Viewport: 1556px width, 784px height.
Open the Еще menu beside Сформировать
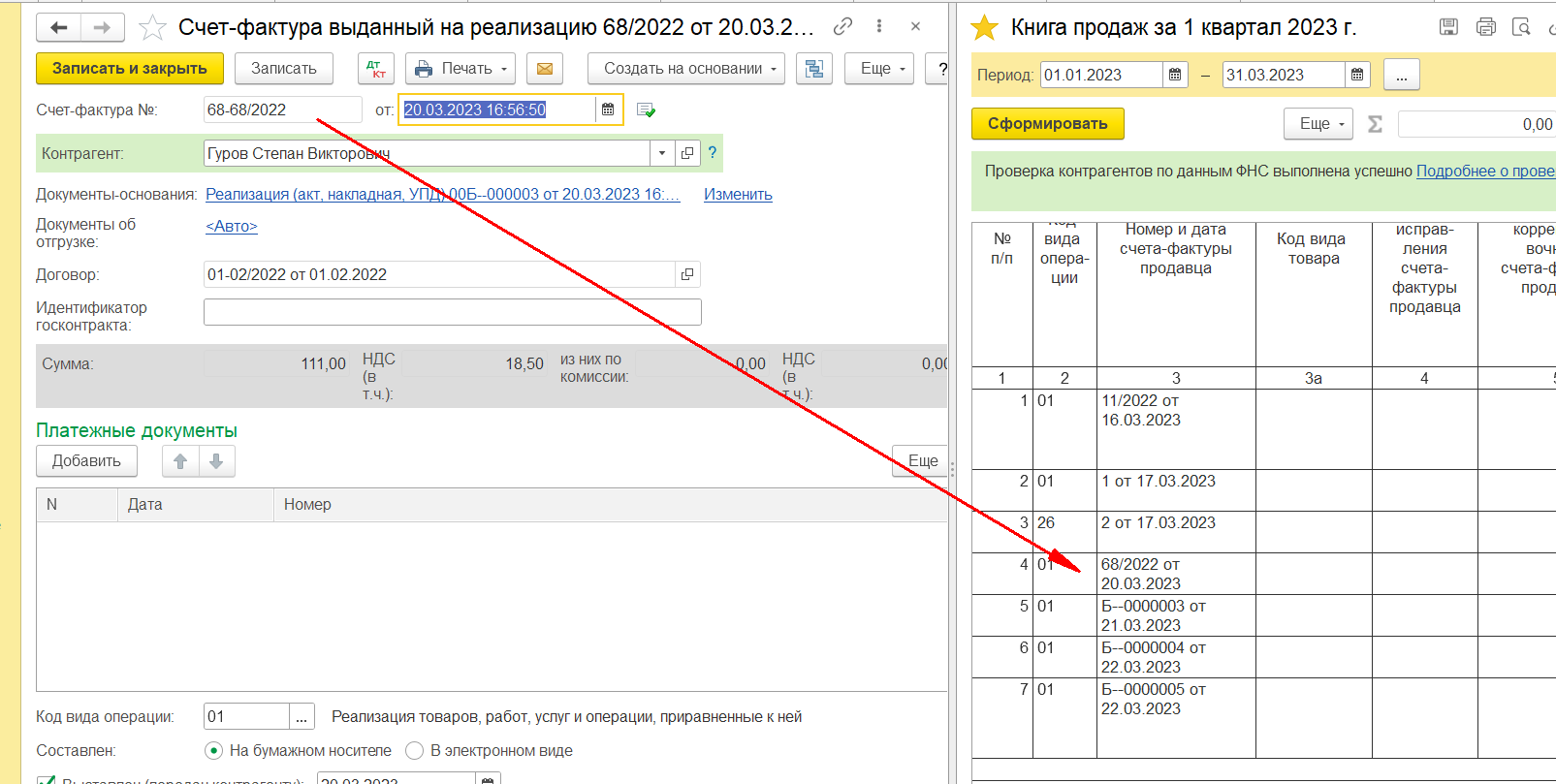(x=1318, y=124)
